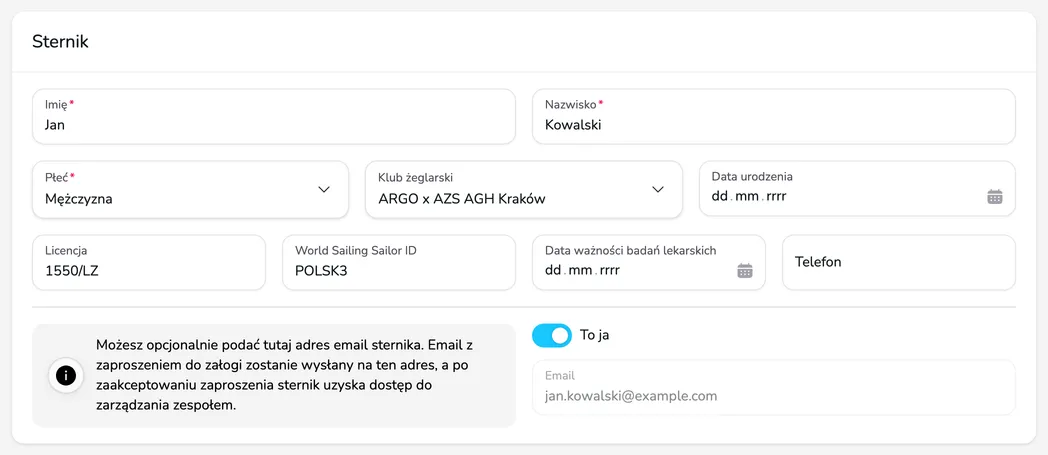The width and height of the screenshot is (1048, 455).
Task: Click the Data ważności badań lekarskich input
Action: tap(648, 263)
